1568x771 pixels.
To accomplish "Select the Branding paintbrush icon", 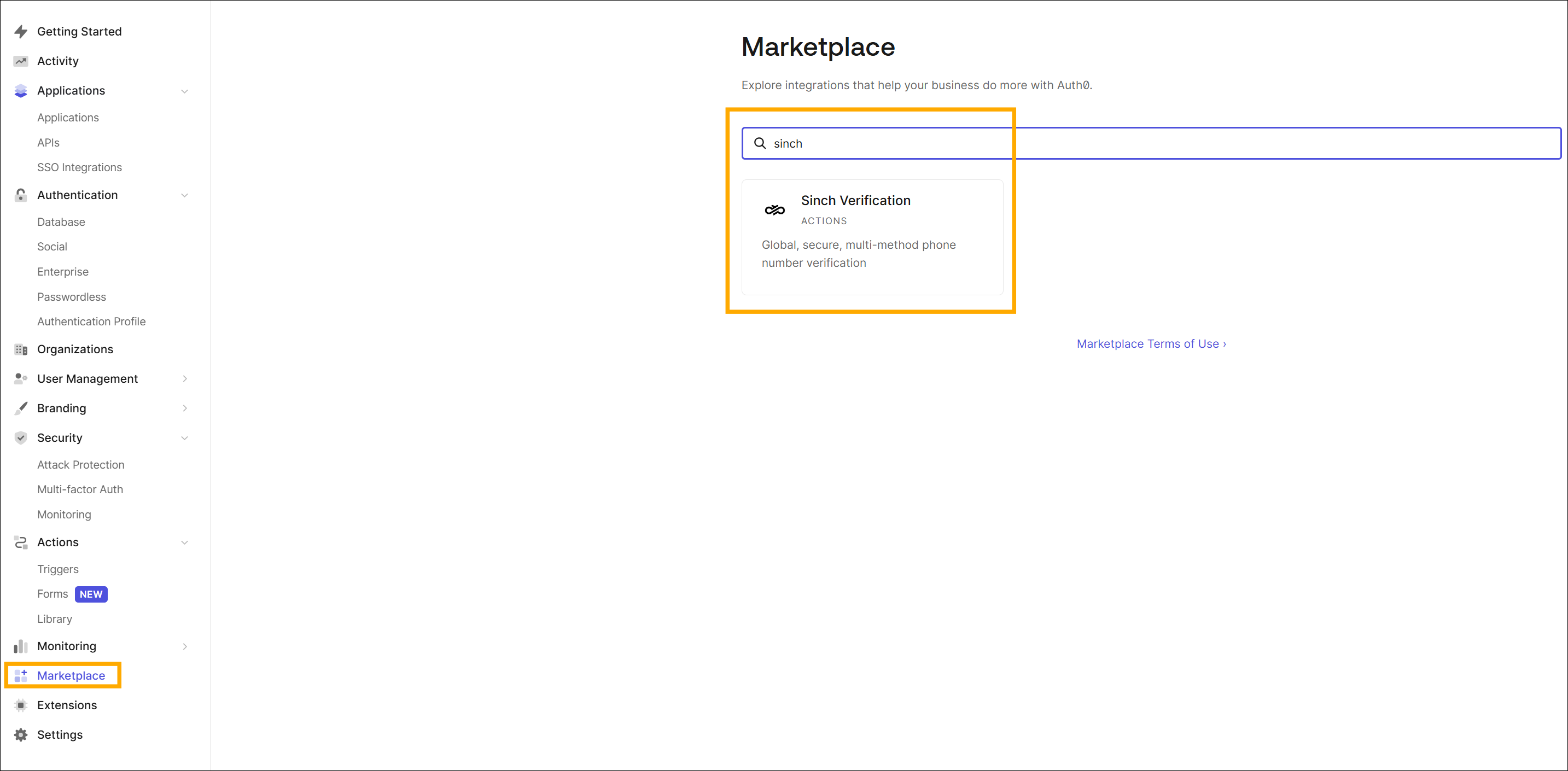I will [x=20, y=408].
